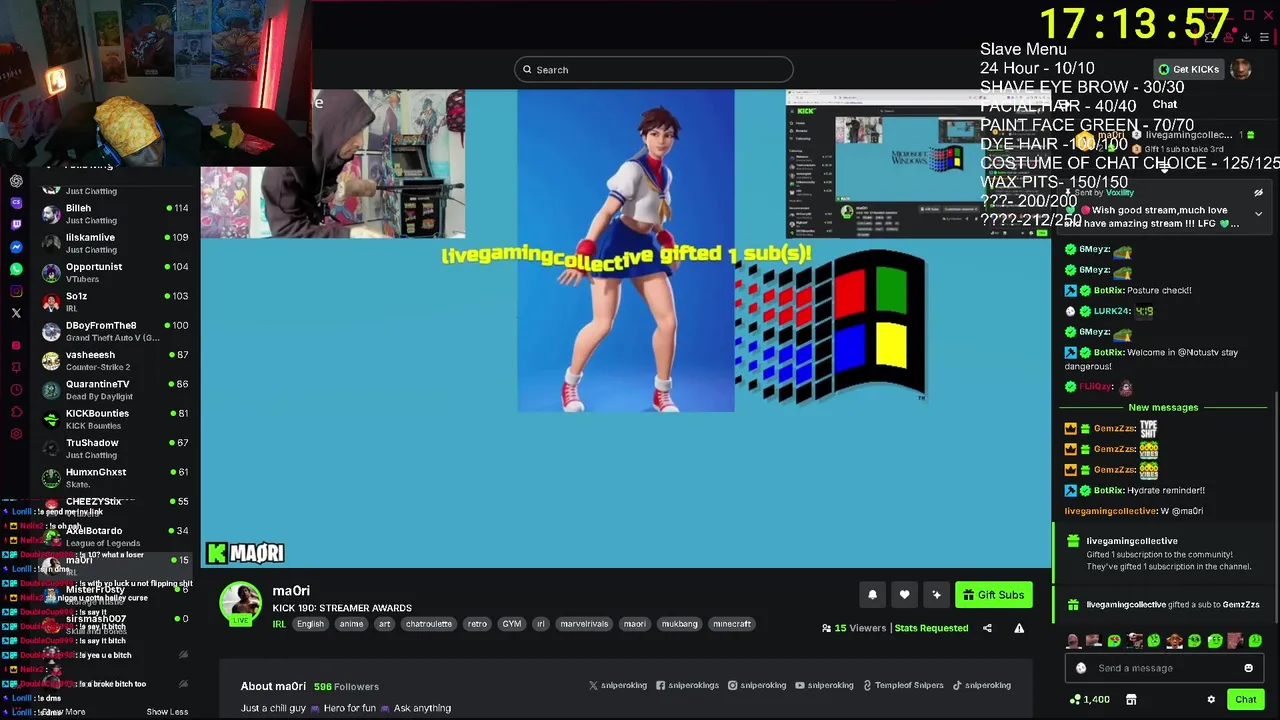
Task: Open the emoji picker in the message box
Action: 1248,668
